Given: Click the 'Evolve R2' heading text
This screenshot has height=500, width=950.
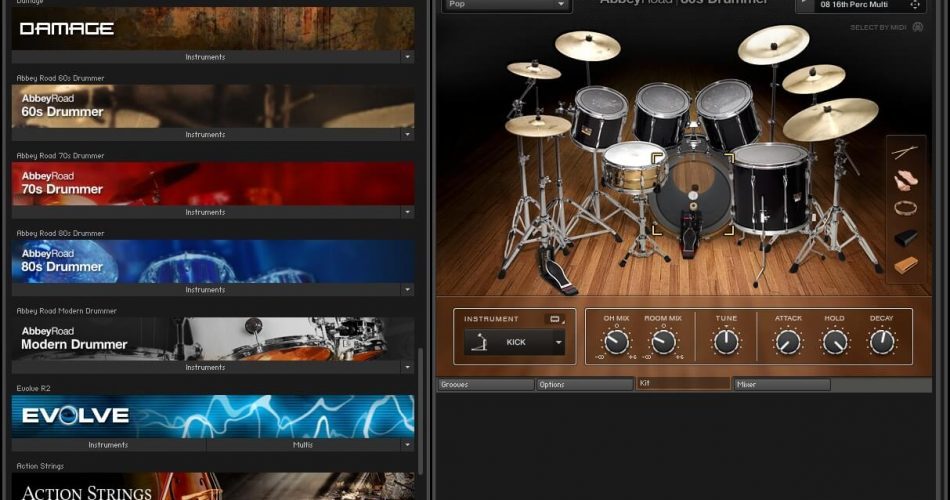Looking at the screenshot, I should click(x=33, y=388).
